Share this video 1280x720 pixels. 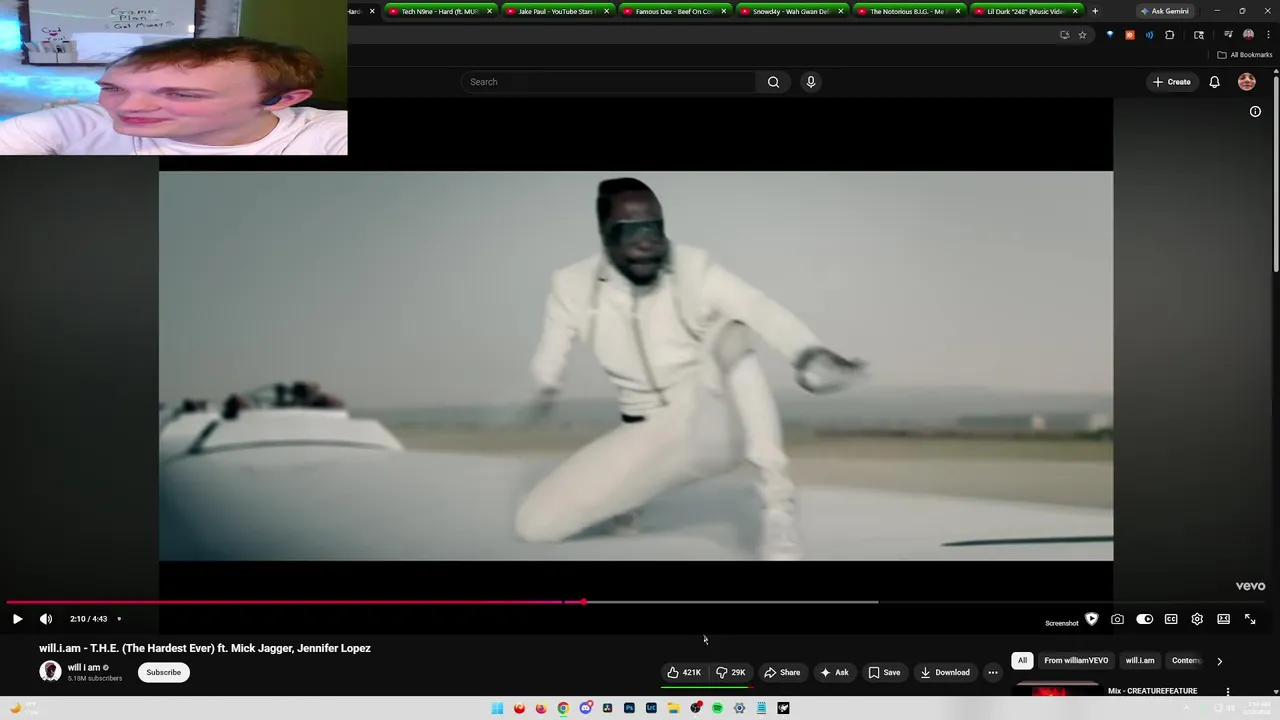(x=782, y=672)
